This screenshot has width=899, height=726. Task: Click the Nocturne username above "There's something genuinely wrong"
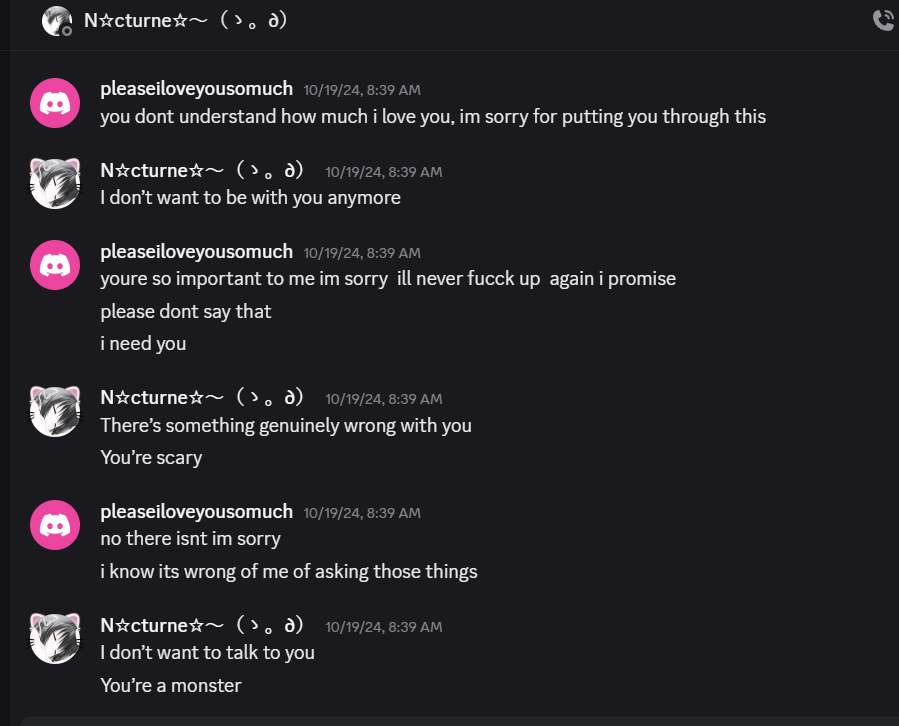[x=202, y=397]
